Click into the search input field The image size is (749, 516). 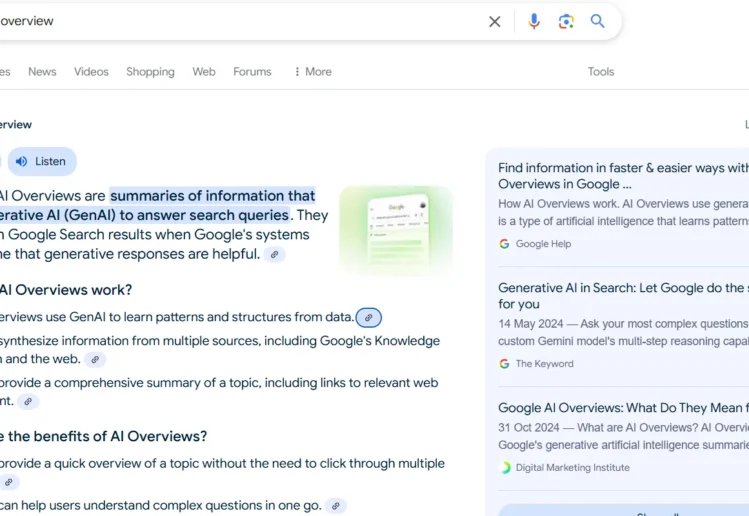coord(239,21)
